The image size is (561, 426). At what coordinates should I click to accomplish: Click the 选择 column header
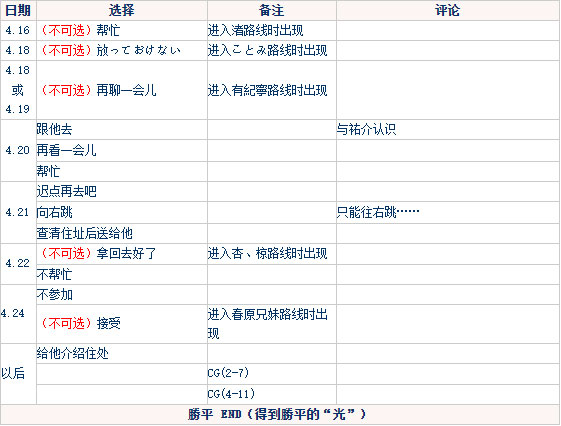122,10
